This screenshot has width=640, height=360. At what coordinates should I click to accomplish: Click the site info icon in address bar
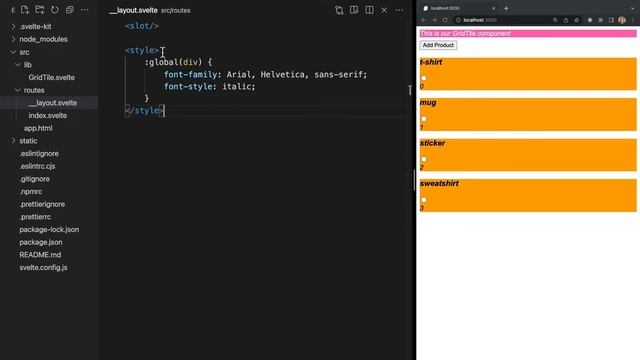tap(458, 20)
